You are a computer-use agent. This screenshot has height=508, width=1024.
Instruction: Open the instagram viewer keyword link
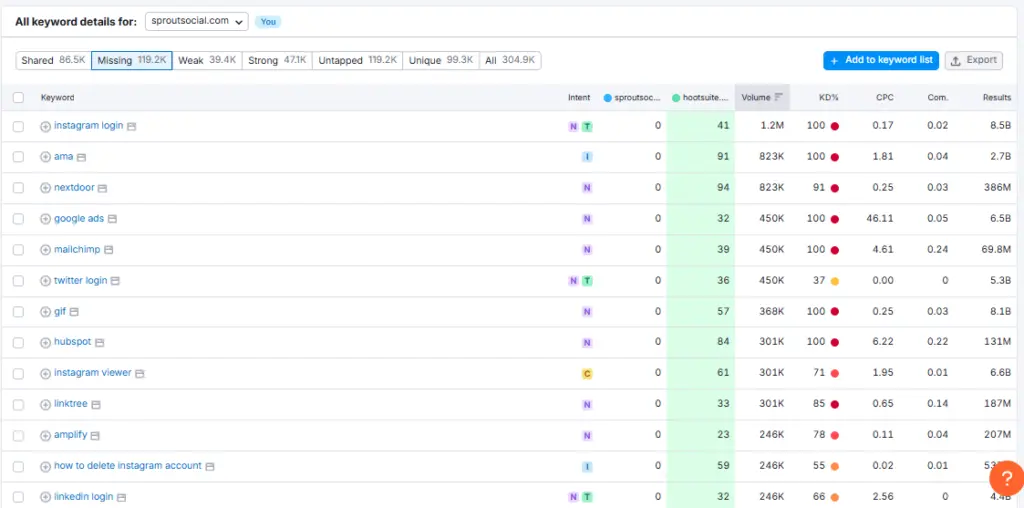(92, 373)
